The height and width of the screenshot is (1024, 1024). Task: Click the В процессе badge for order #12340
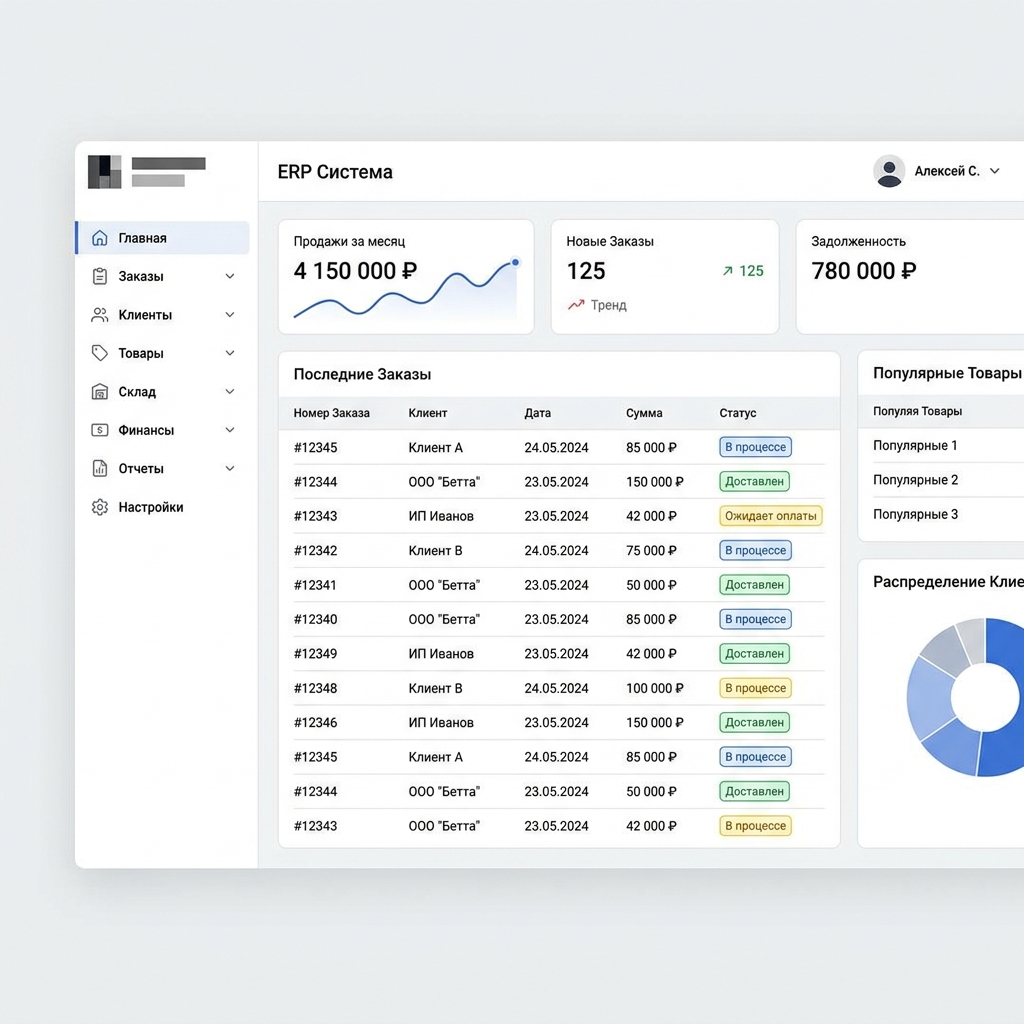pos(756,619)
